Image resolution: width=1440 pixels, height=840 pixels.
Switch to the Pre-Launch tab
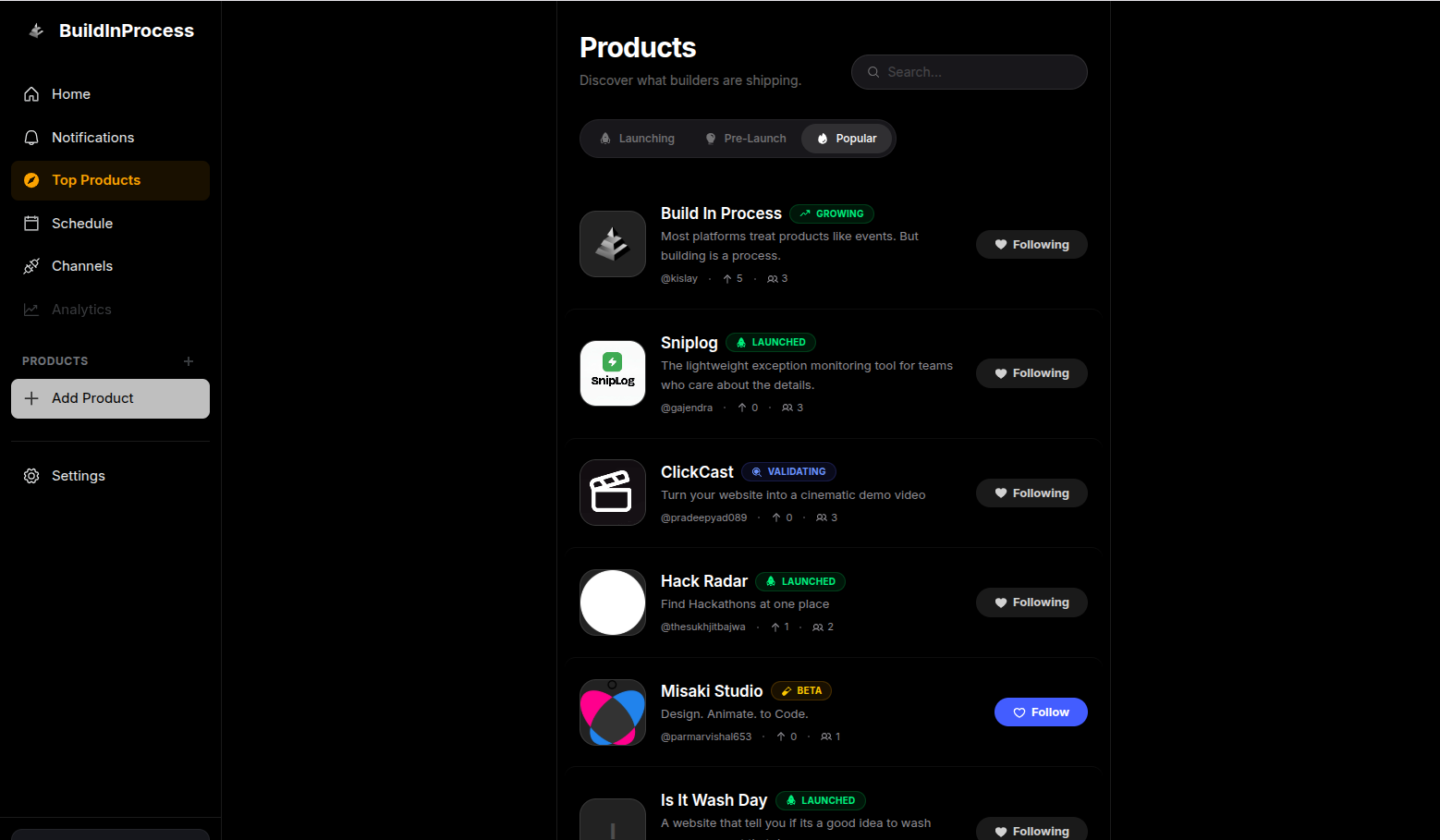pyautogui.click(x=745, y=138)
